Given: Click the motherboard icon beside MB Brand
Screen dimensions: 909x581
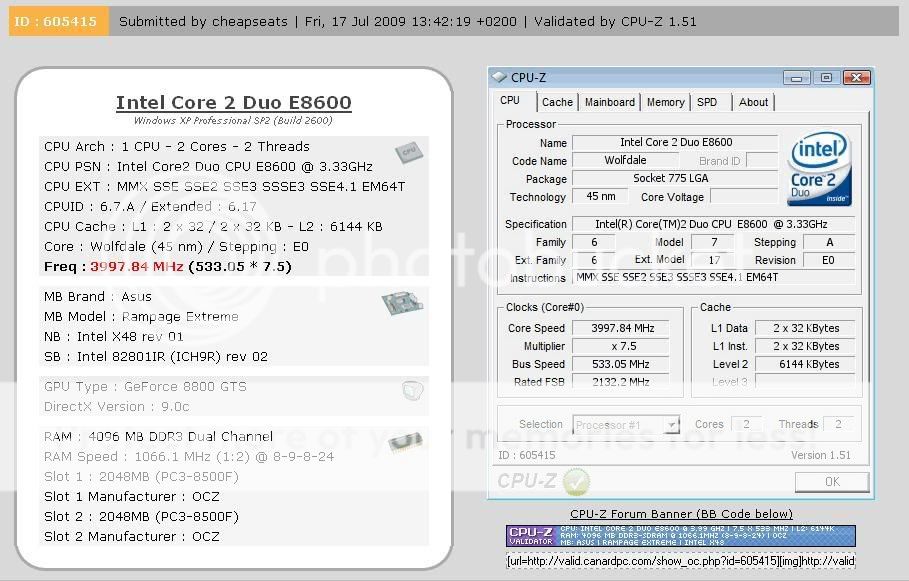Looking at the screenshot, I should click(x=402, y=303).
